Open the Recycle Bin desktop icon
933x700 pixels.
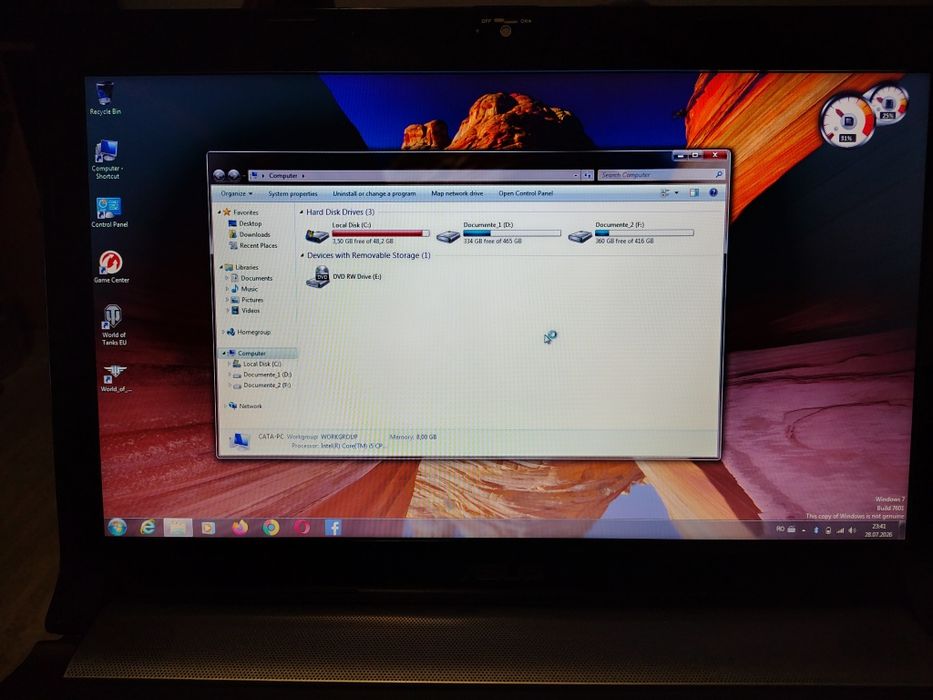click(105, 99)
